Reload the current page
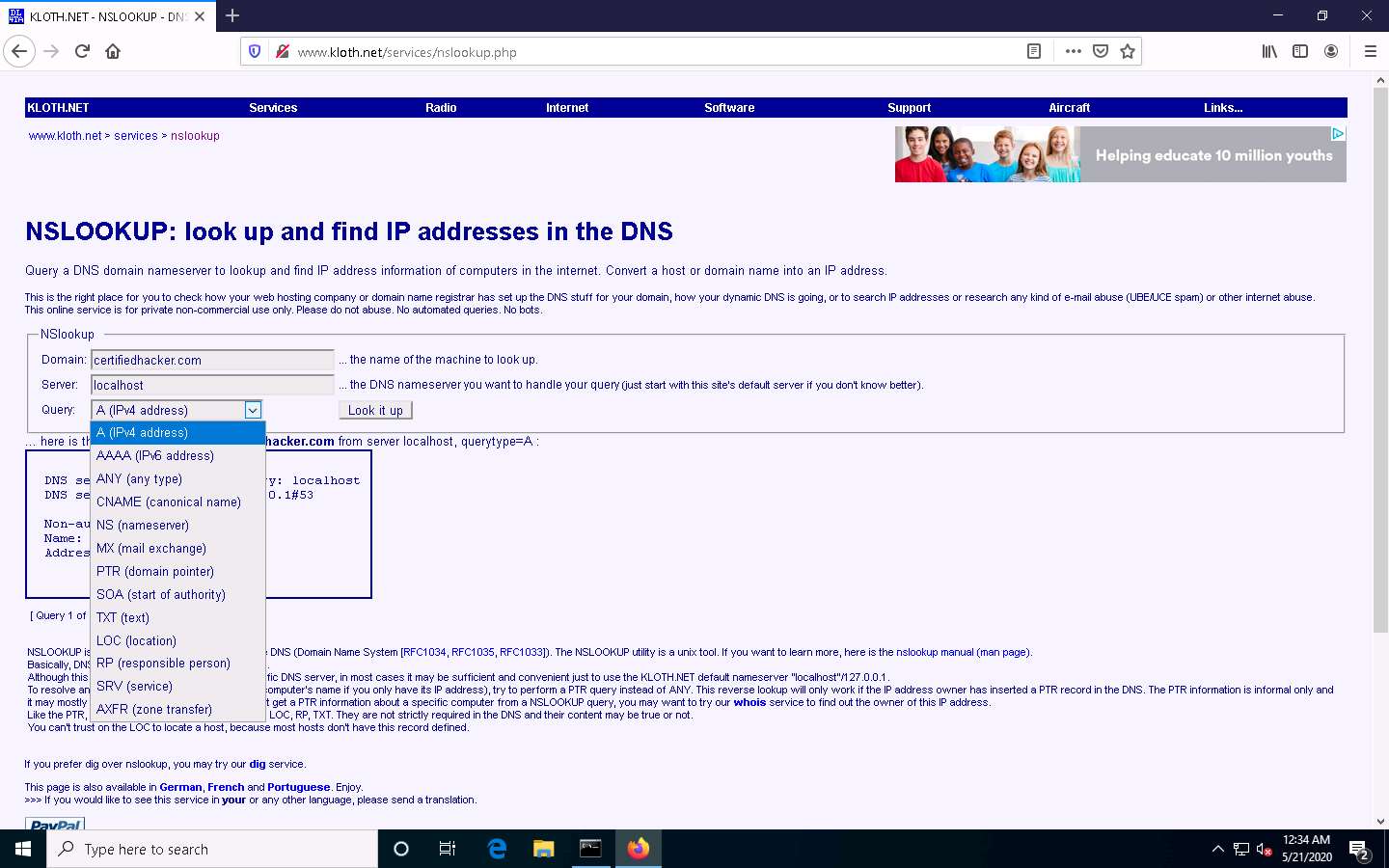Screen dimensions: 1389x868 pyautogui.click(x=82, y=51)
